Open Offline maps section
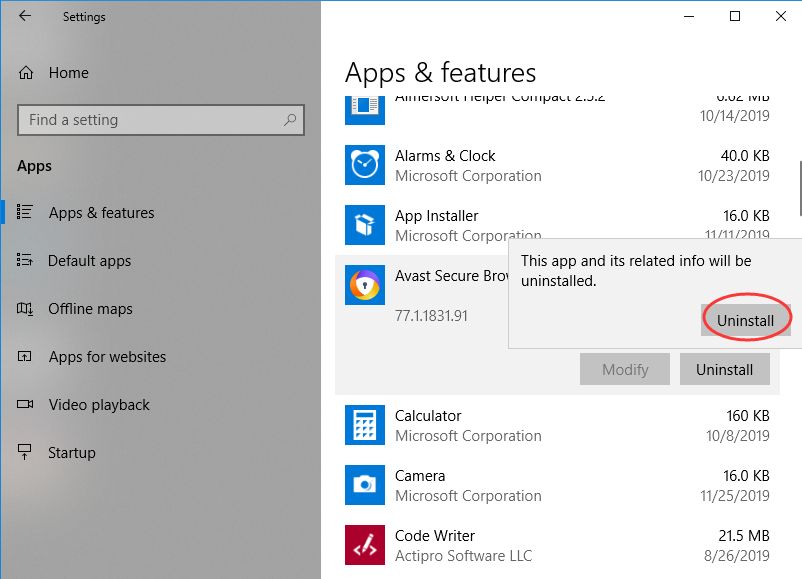The width and height of the screenshot is (802, 579). tap(90, 308)
